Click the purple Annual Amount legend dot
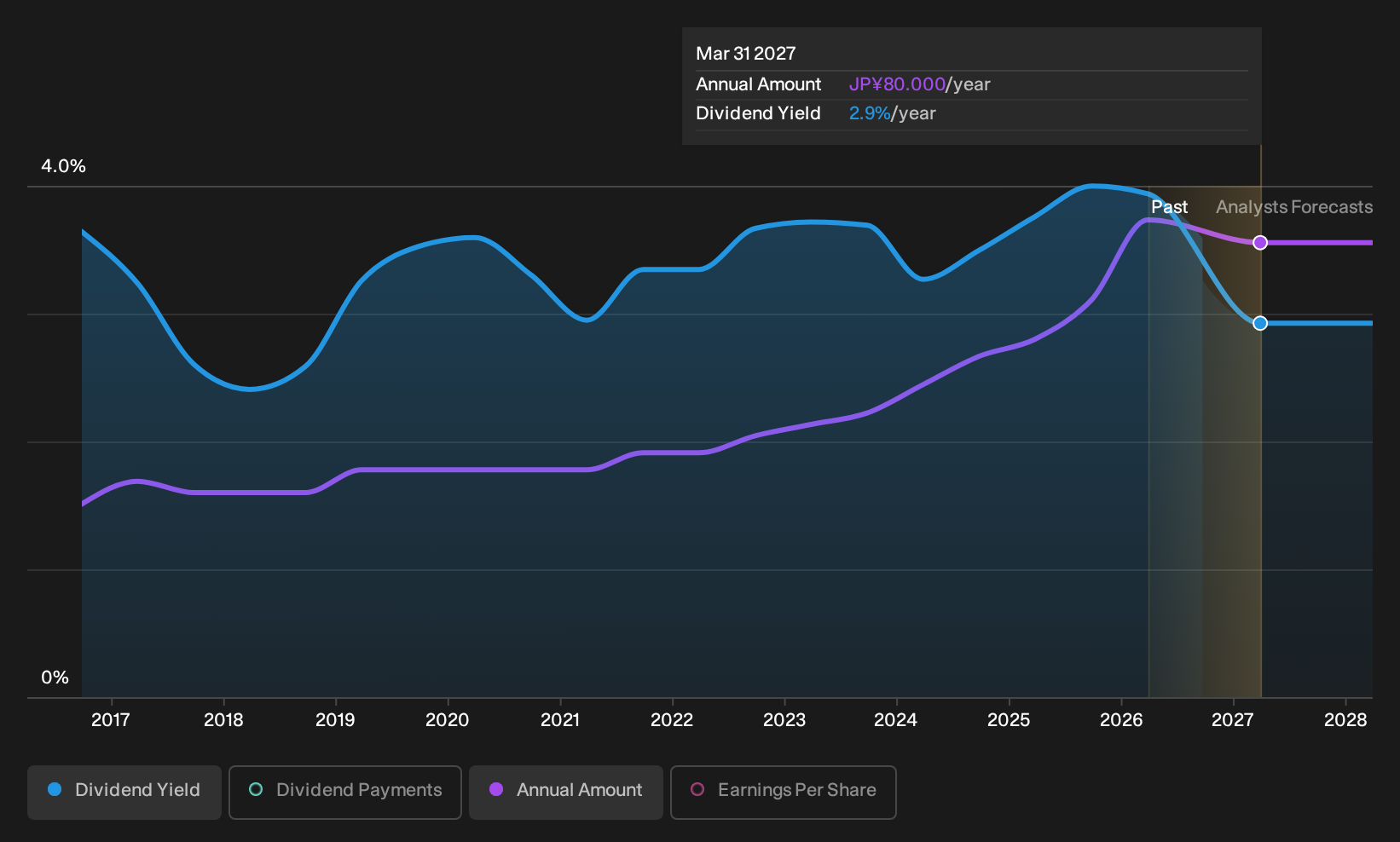1400x842 pixels. click(496, 789)
